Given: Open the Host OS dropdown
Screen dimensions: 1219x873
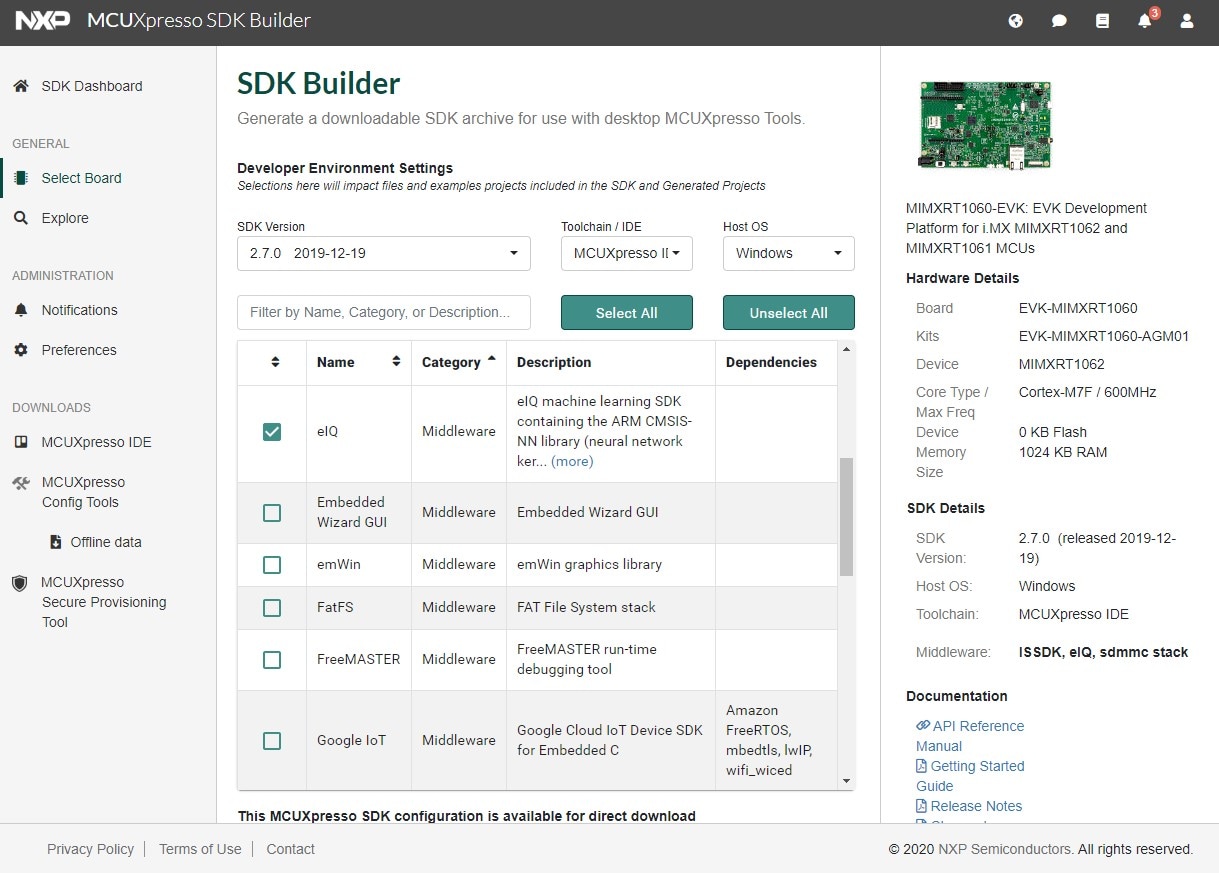Looking at the screenshot, I should pos(788,253).
